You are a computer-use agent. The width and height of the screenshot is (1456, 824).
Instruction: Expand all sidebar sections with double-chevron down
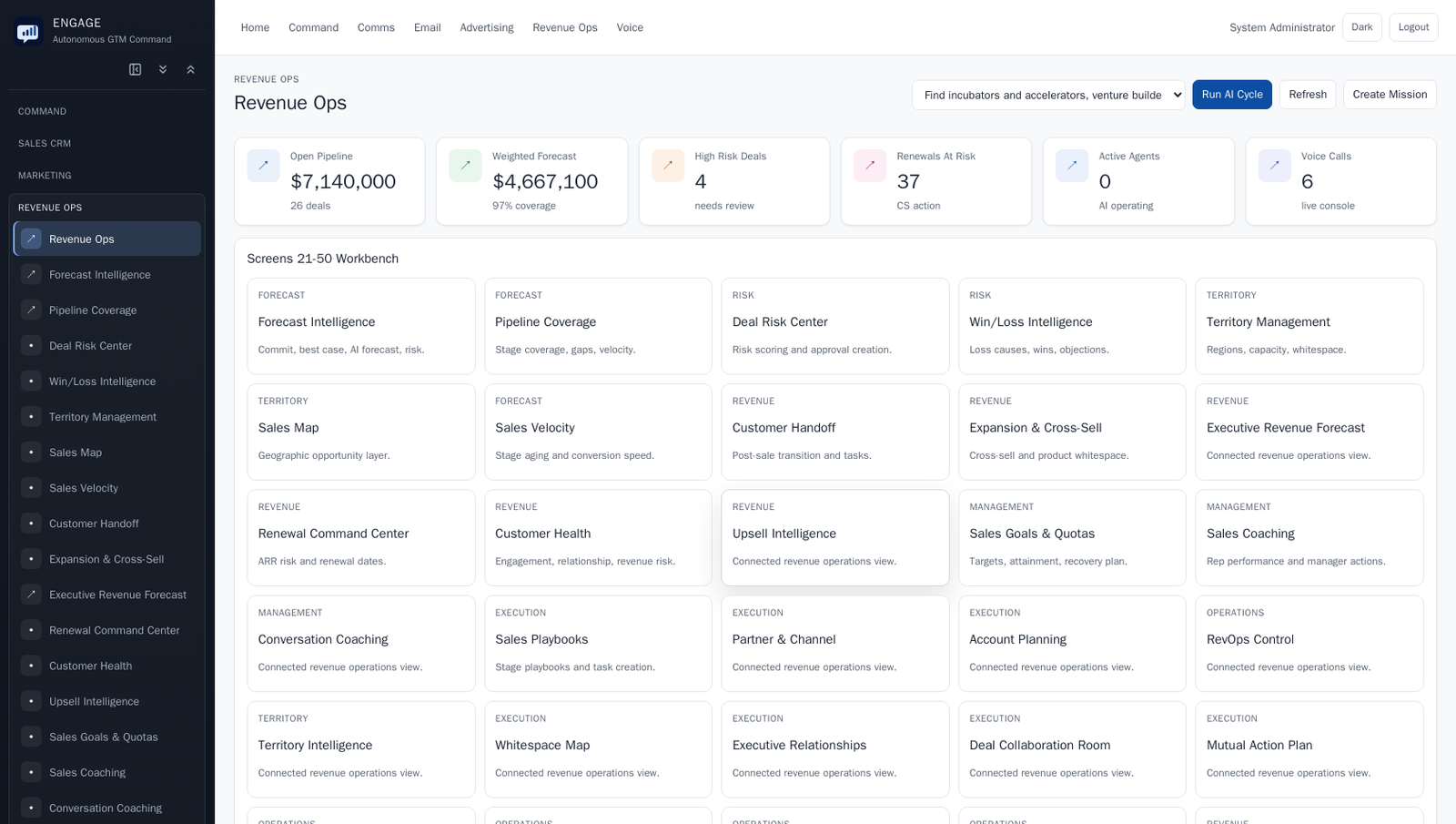(x=163, y=69)
